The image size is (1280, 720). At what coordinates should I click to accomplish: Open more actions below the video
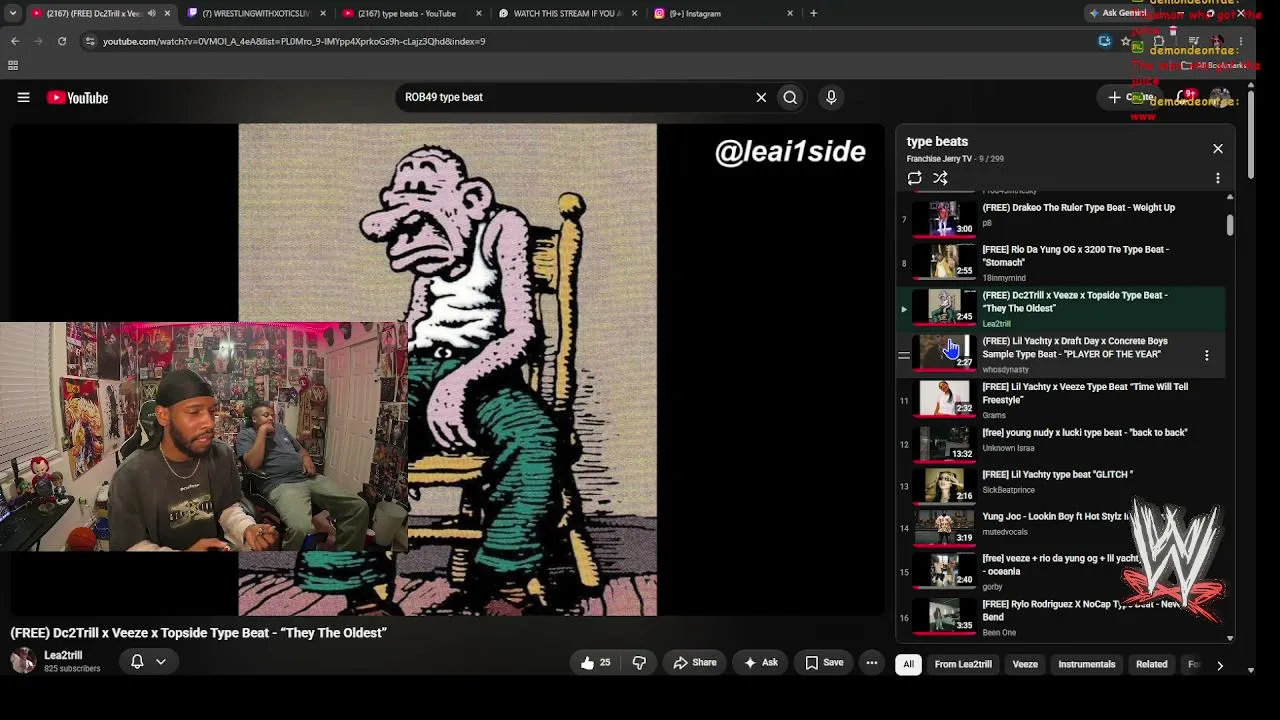tap(872, 662)
